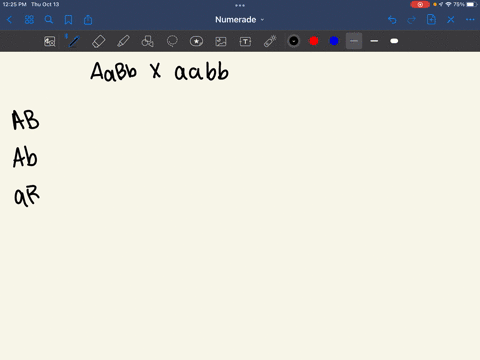Tap the screen recording indicator
The image size is (480, 360).
[420, 4]
